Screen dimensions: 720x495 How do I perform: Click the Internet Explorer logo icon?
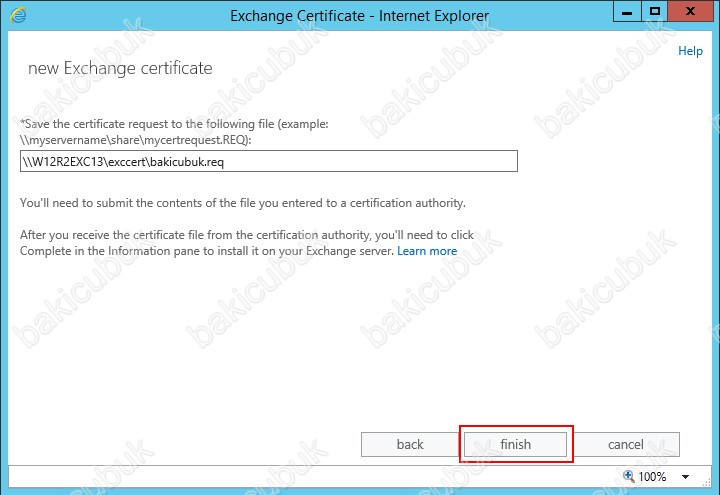tap(18, 15)
